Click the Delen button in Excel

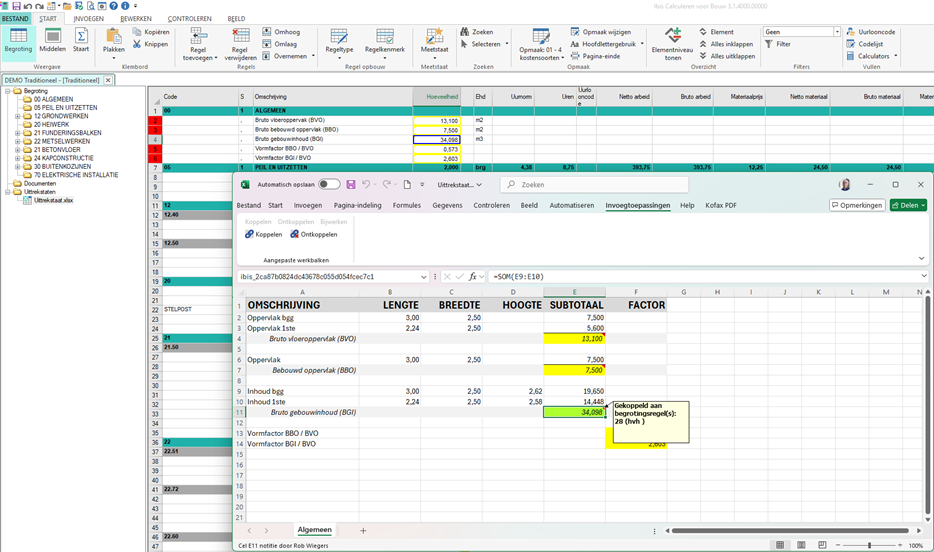[907, 205]
